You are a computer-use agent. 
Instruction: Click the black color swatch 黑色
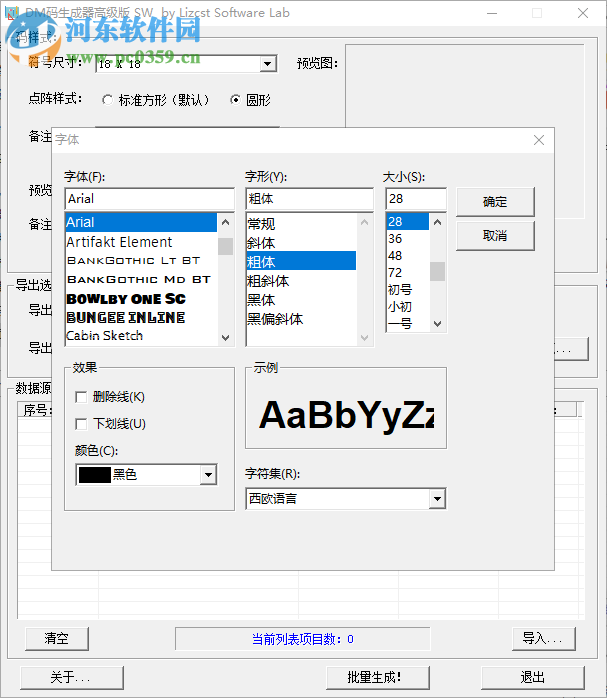[94, 475]
